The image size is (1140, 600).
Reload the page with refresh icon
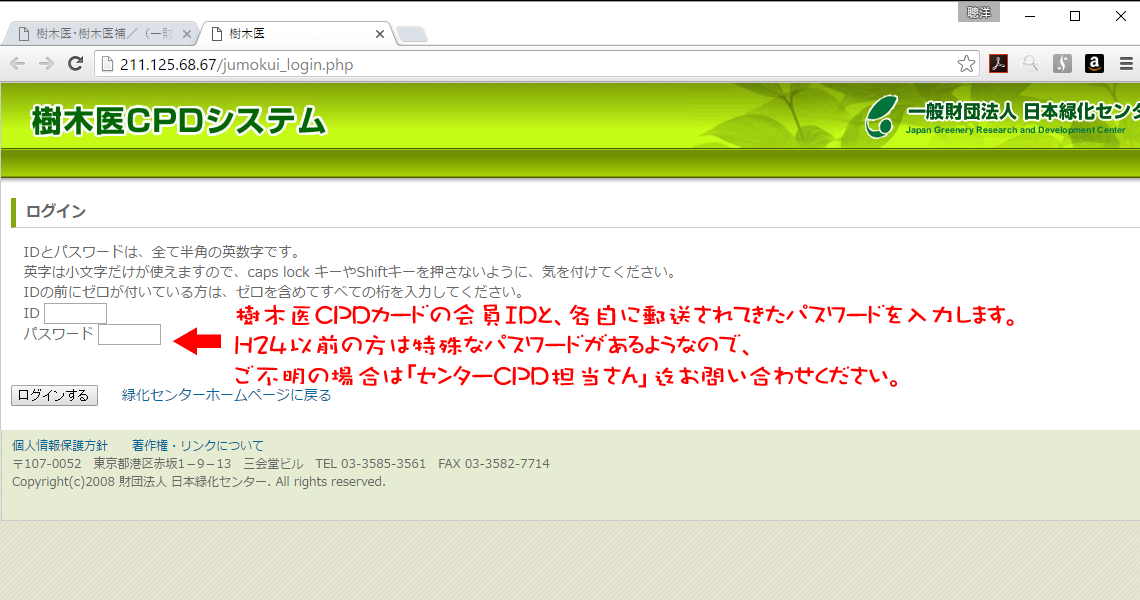(x=76, y=64)
